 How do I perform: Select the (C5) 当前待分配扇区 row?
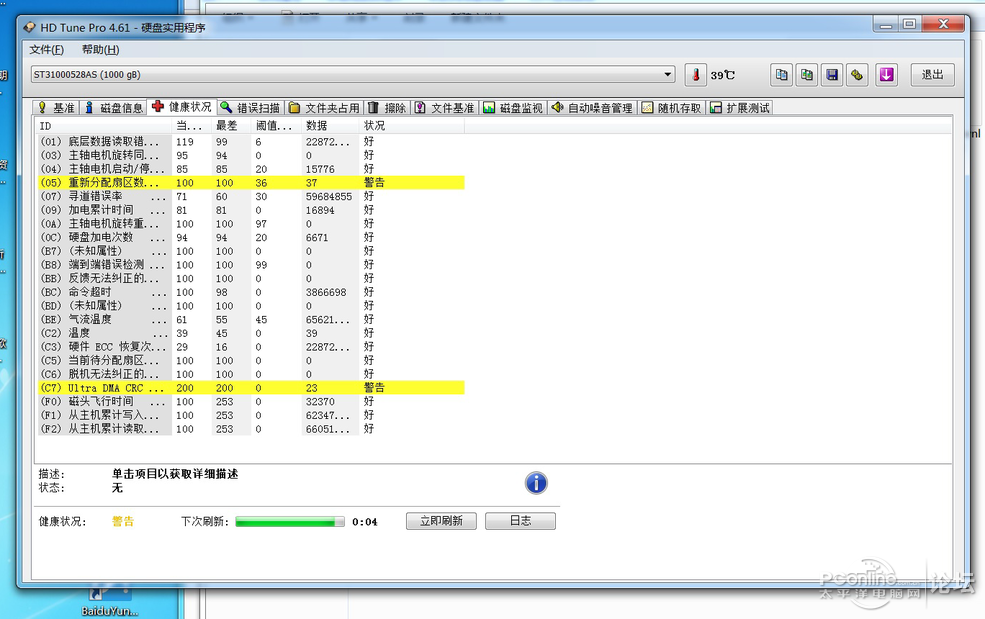(251, 361)
